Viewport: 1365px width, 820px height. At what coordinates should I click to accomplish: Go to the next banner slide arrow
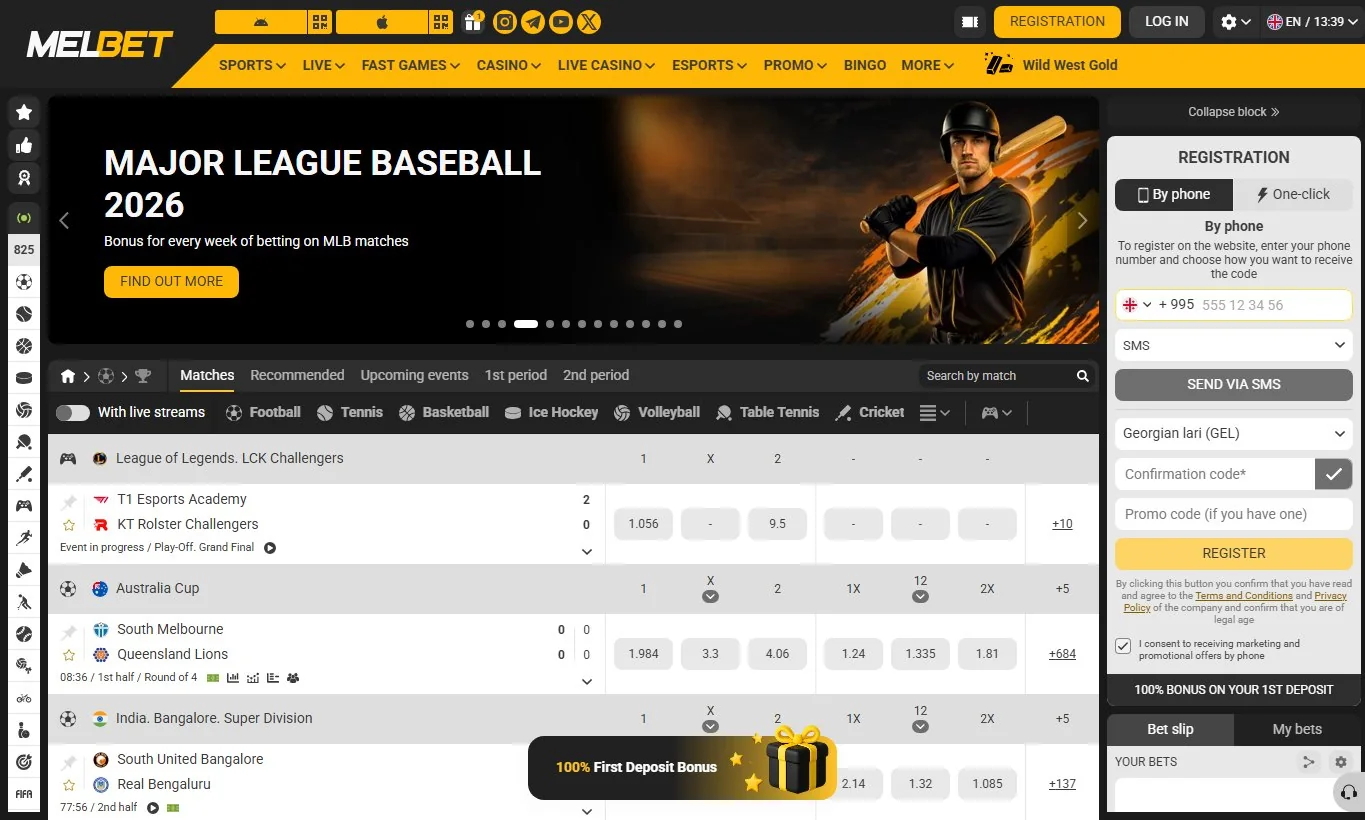1081,221
